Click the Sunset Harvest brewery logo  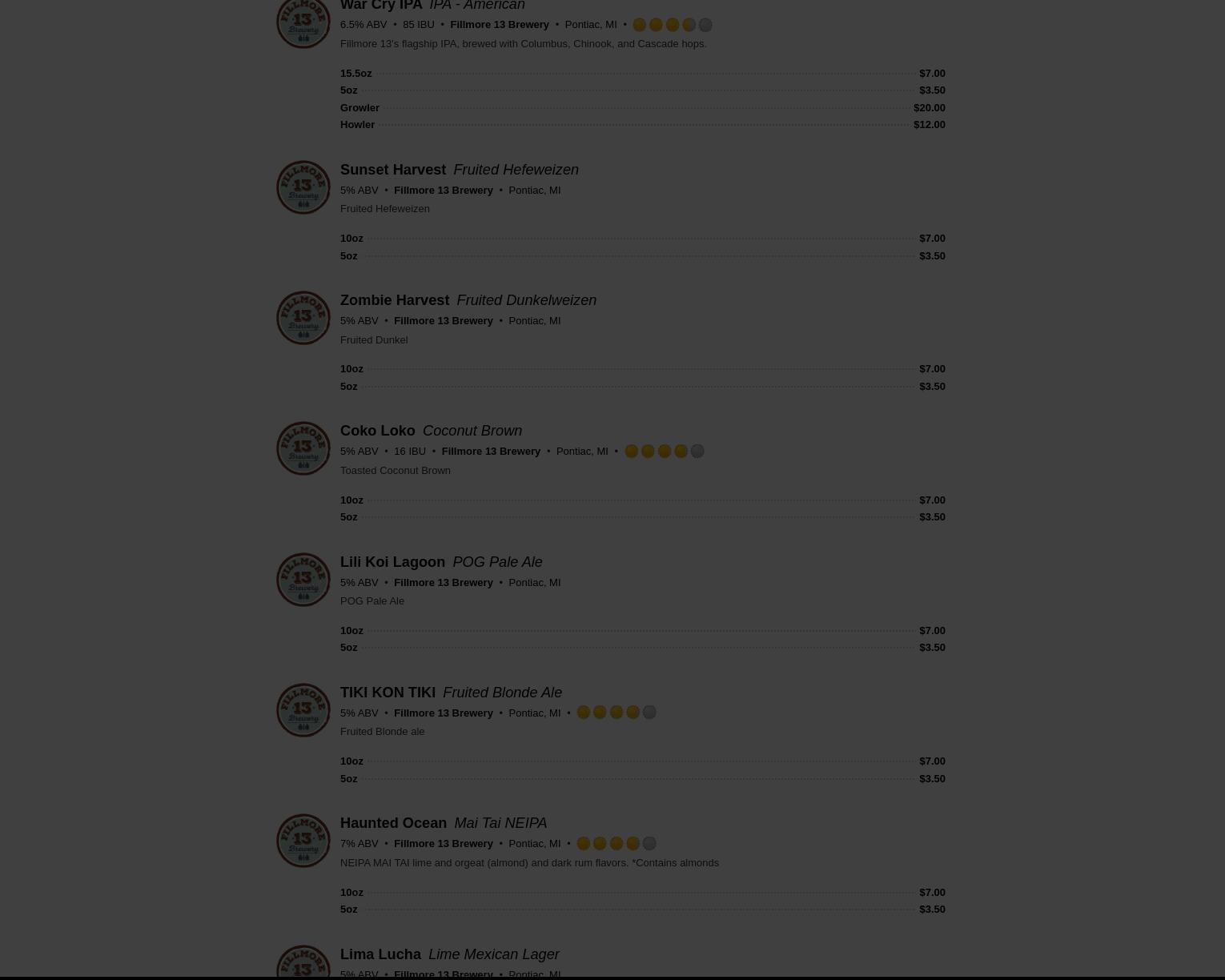[303, 187]
